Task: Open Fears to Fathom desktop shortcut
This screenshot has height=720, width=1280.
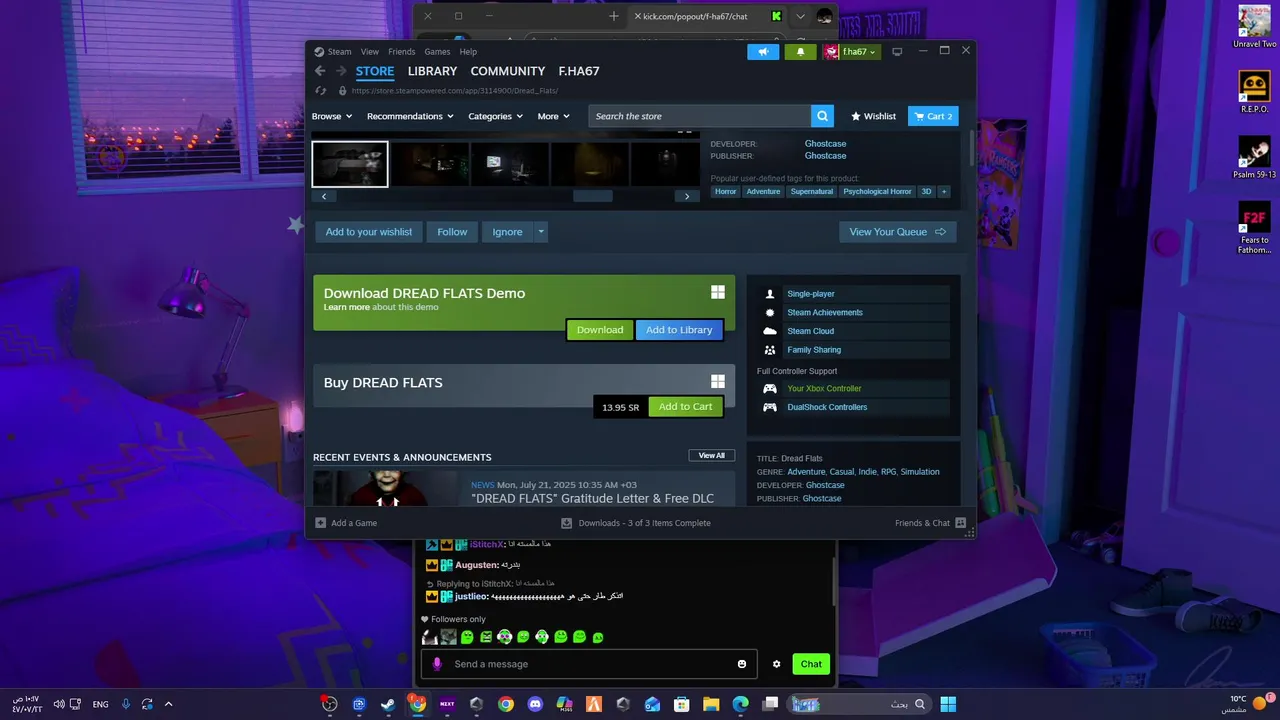Action: pos(1254,227)
